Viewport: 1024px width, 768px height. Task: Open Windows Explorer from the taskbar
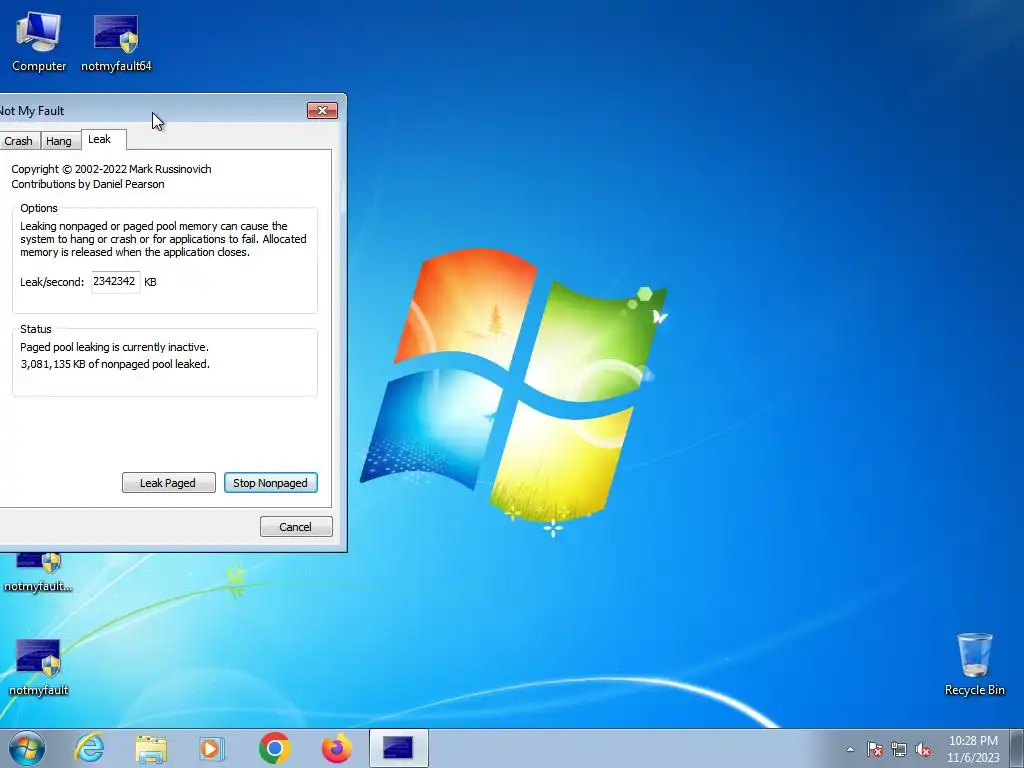tap(151, 748)
